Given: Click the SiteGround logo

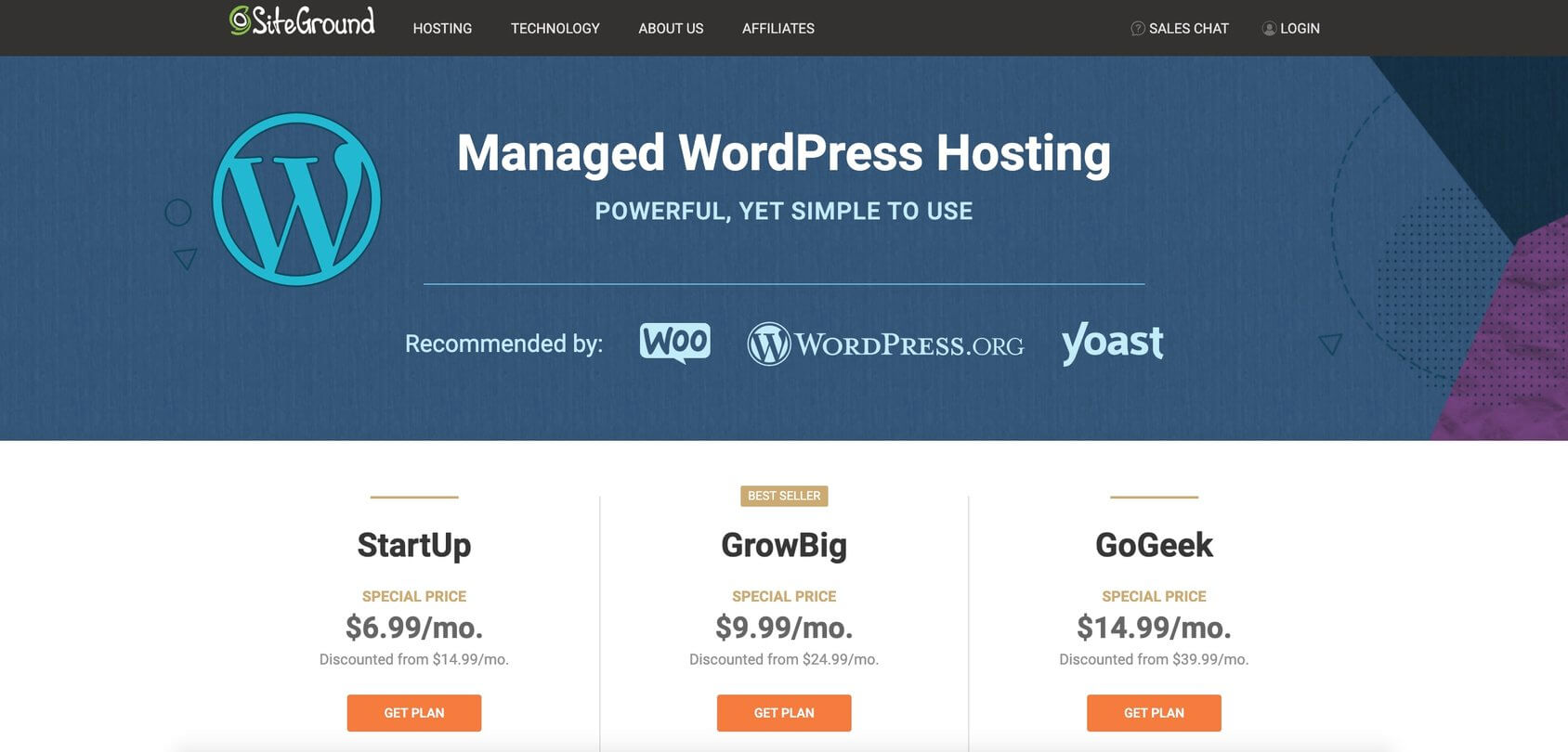Looking at the screenshot, I should click(303, 21).
